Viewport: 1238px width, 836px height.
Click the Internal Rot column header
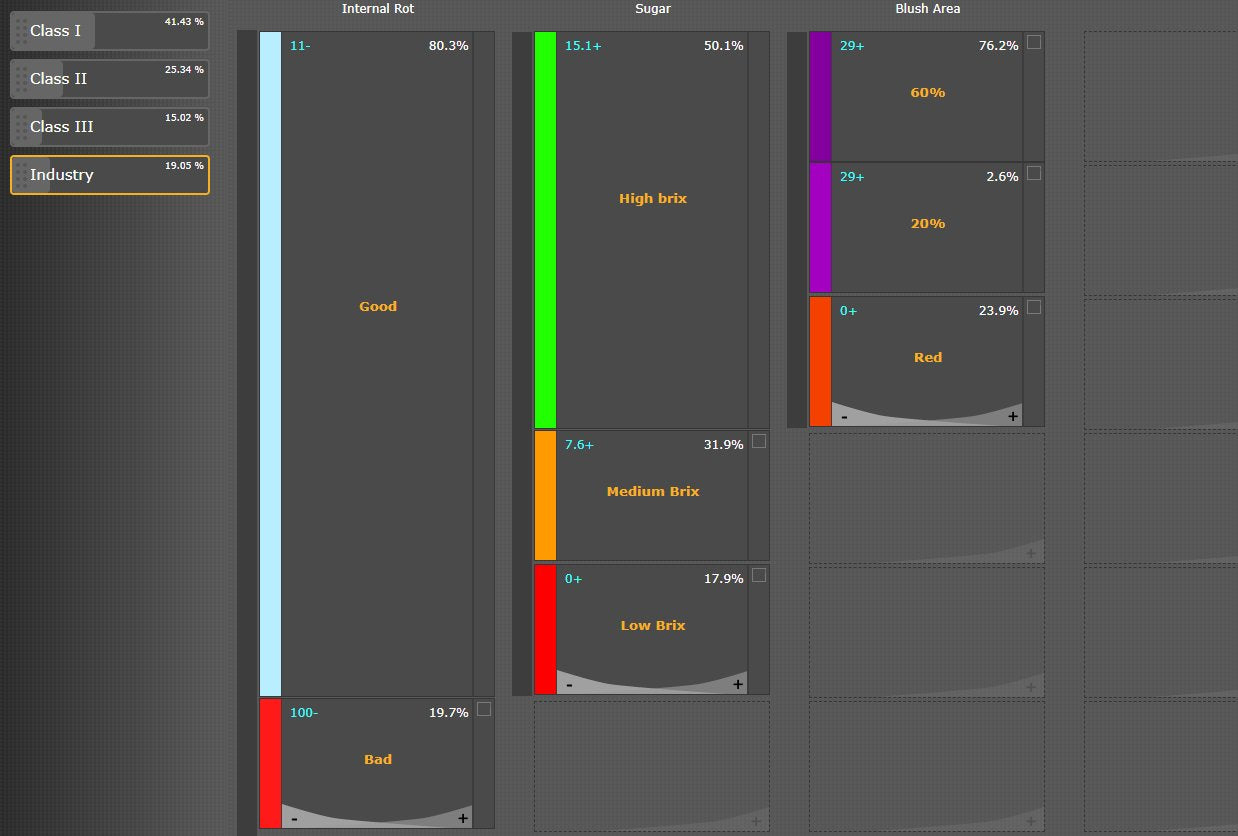click(377, 9)
